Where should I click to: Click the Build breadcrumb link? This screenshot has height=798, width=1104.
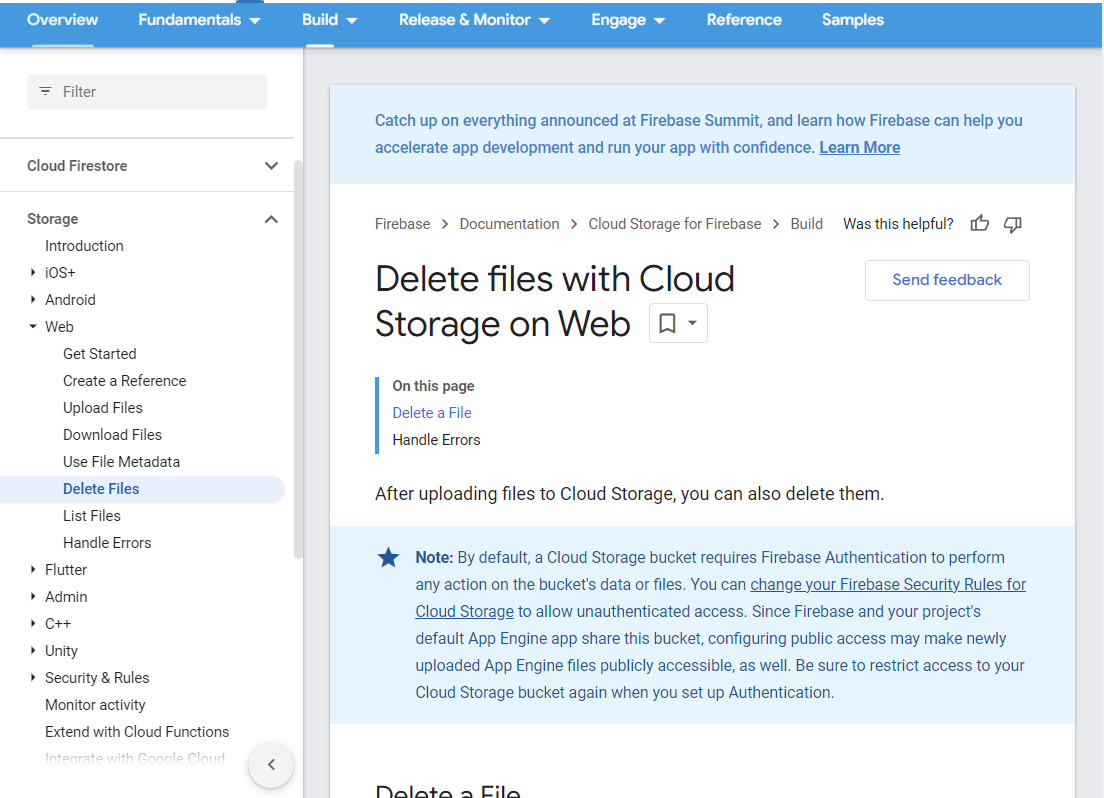point(806,224)
